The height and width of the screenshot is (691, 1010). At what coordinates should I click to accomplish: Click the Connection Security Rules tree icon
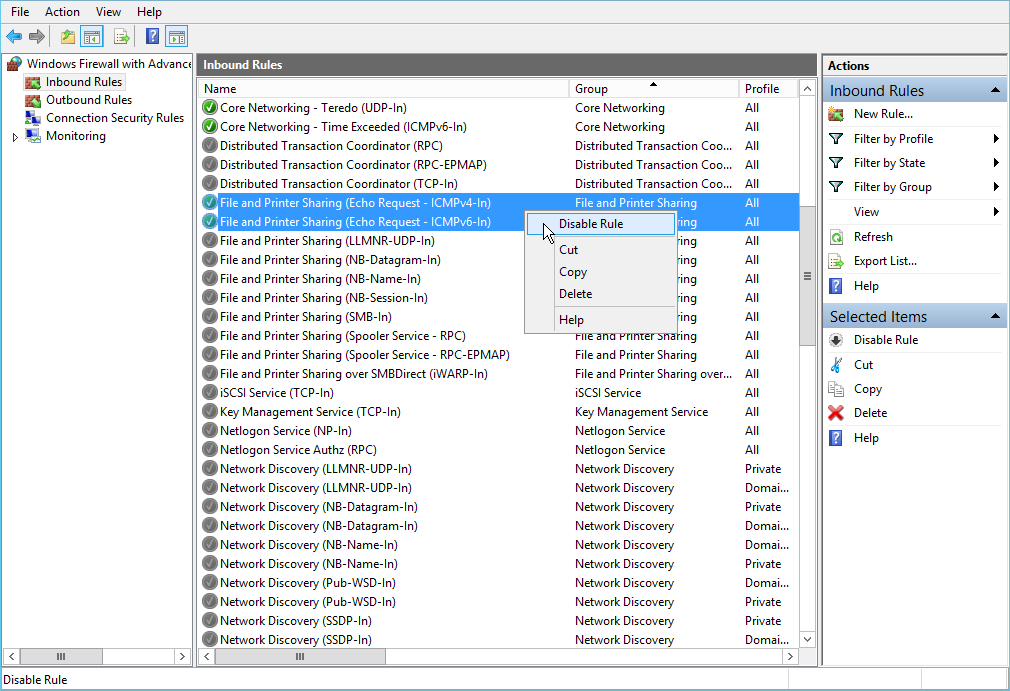click(33, 118)
